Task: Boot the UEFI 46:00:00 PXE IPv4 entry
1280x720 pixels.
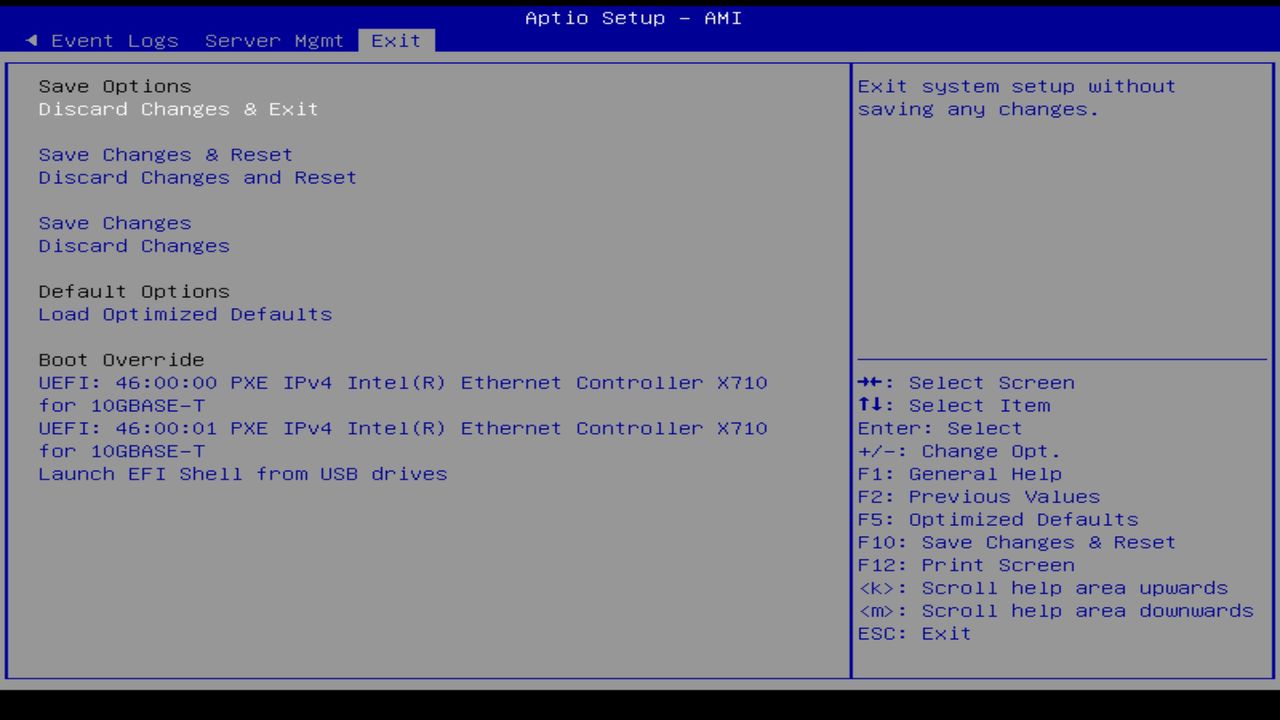Action: [x=403, y=382]
